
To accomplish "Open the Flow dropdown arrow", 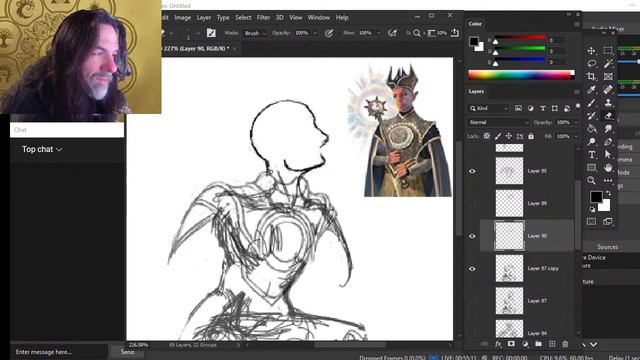I will click(378, 33).
